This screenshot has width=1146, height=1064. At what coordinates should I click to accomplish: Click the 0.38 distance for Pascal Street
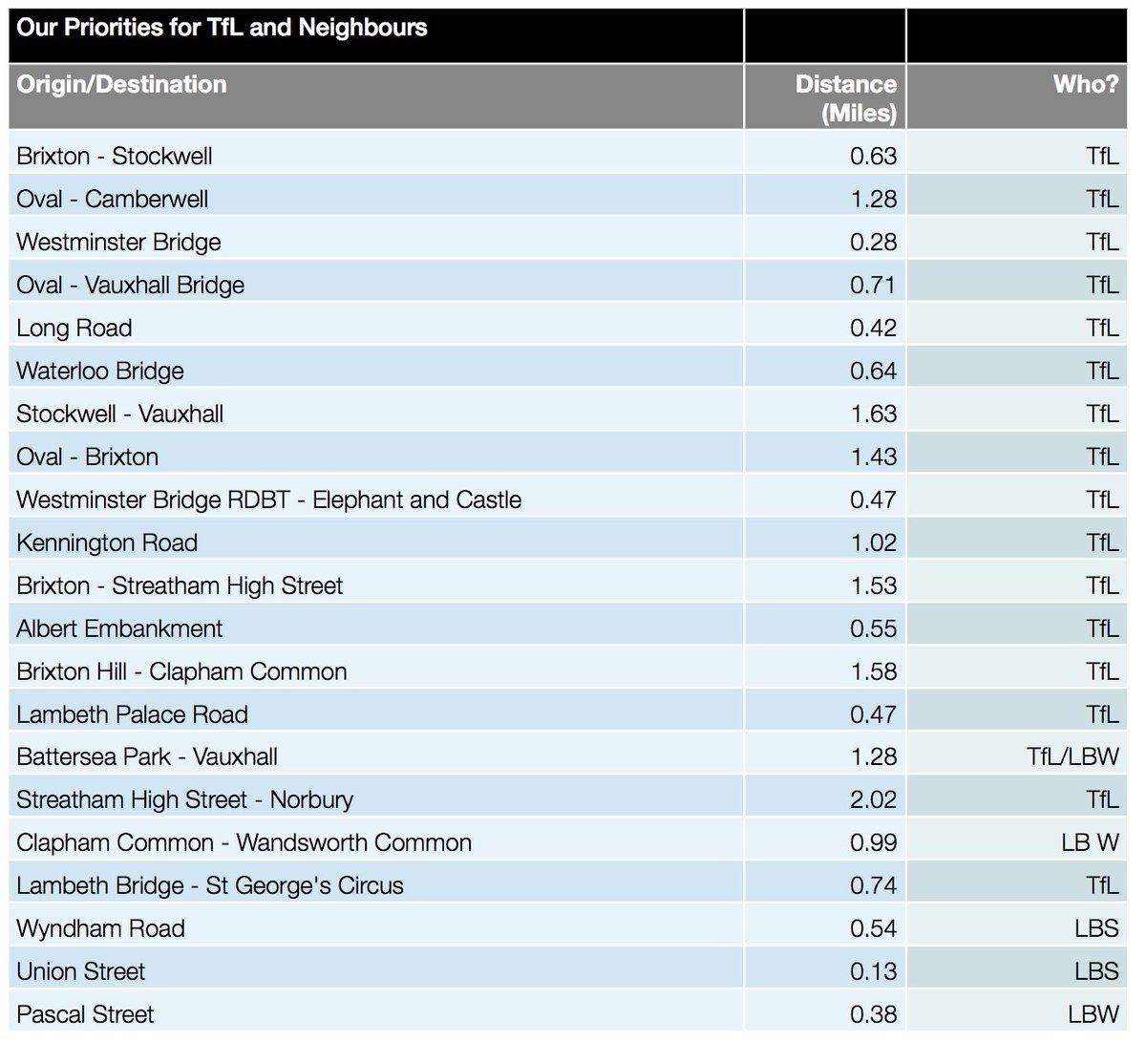pos(873,1014)
